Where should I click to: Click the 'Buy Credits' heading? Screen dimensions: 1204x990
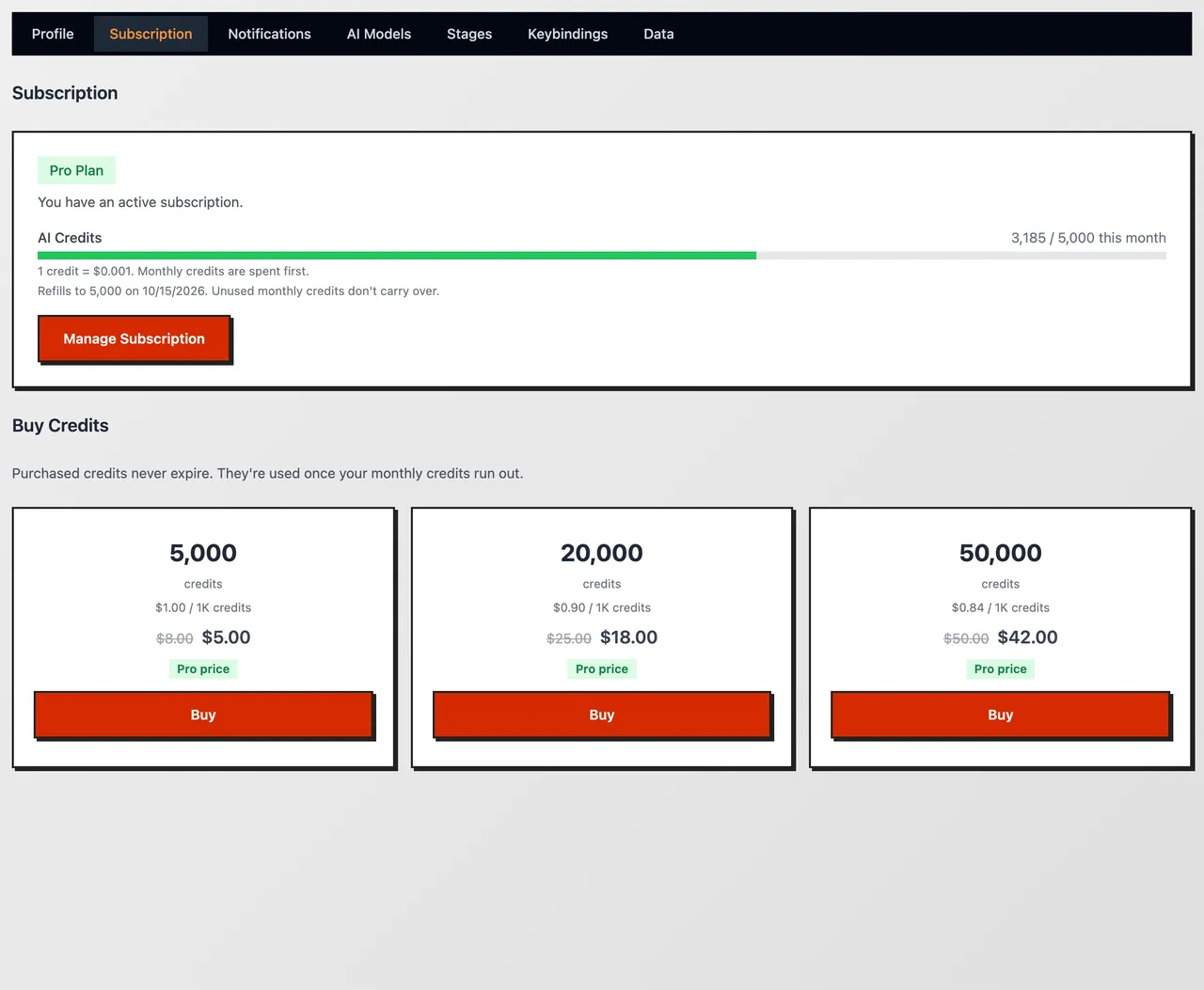(60, 425)
